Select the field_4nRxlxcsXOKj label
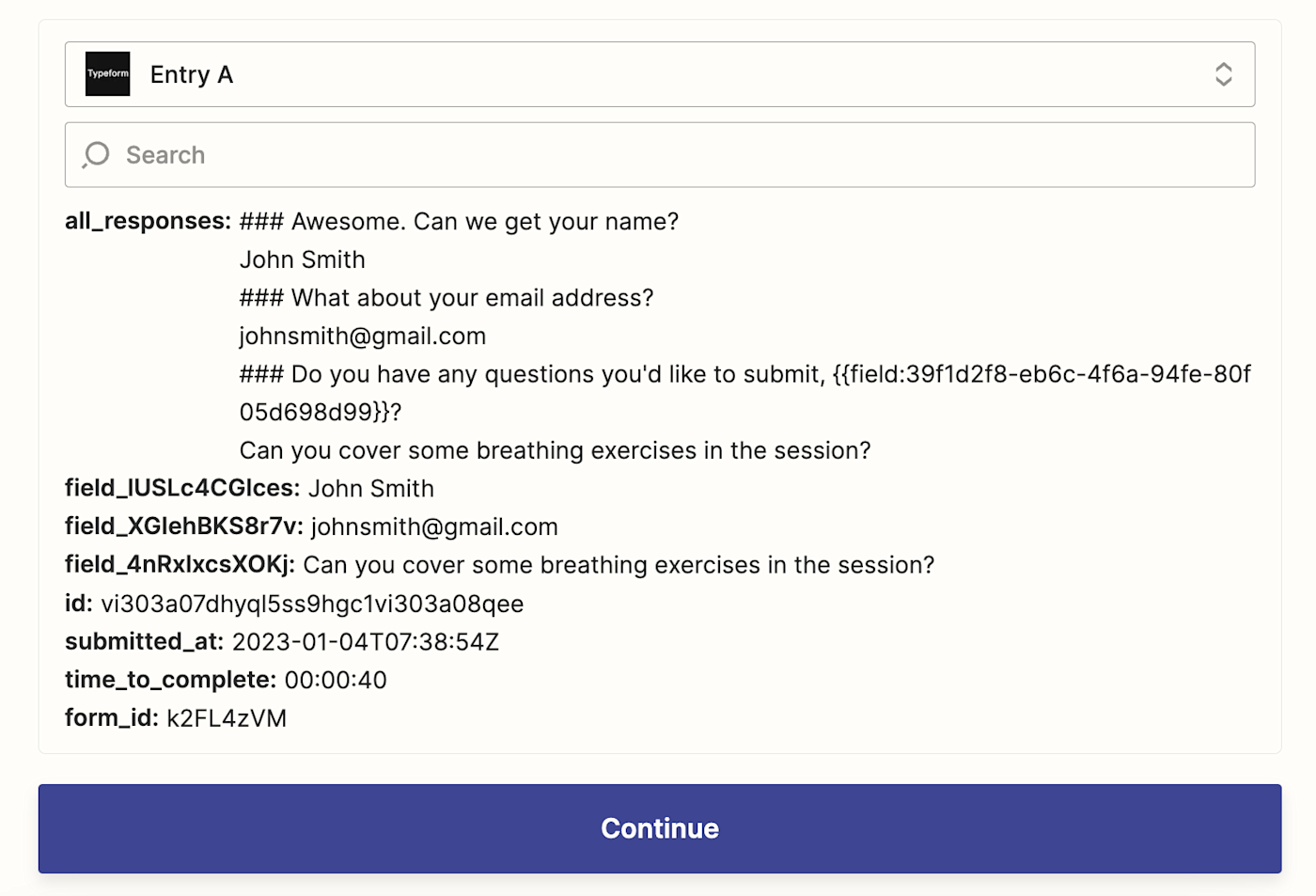Viewport: 1316px width, 896px height. [x=180, y=565]
